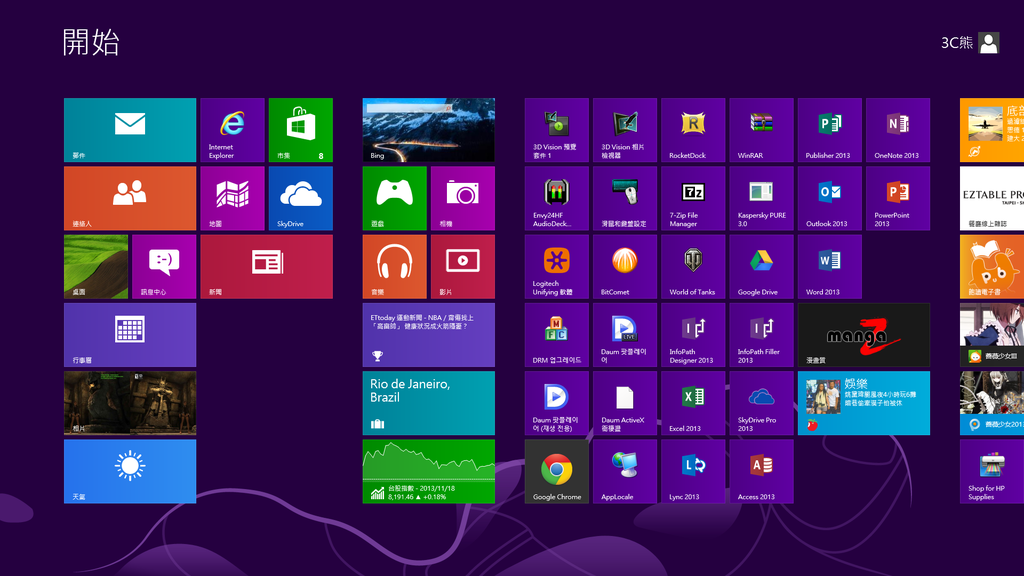Launch BitComet

625,266
